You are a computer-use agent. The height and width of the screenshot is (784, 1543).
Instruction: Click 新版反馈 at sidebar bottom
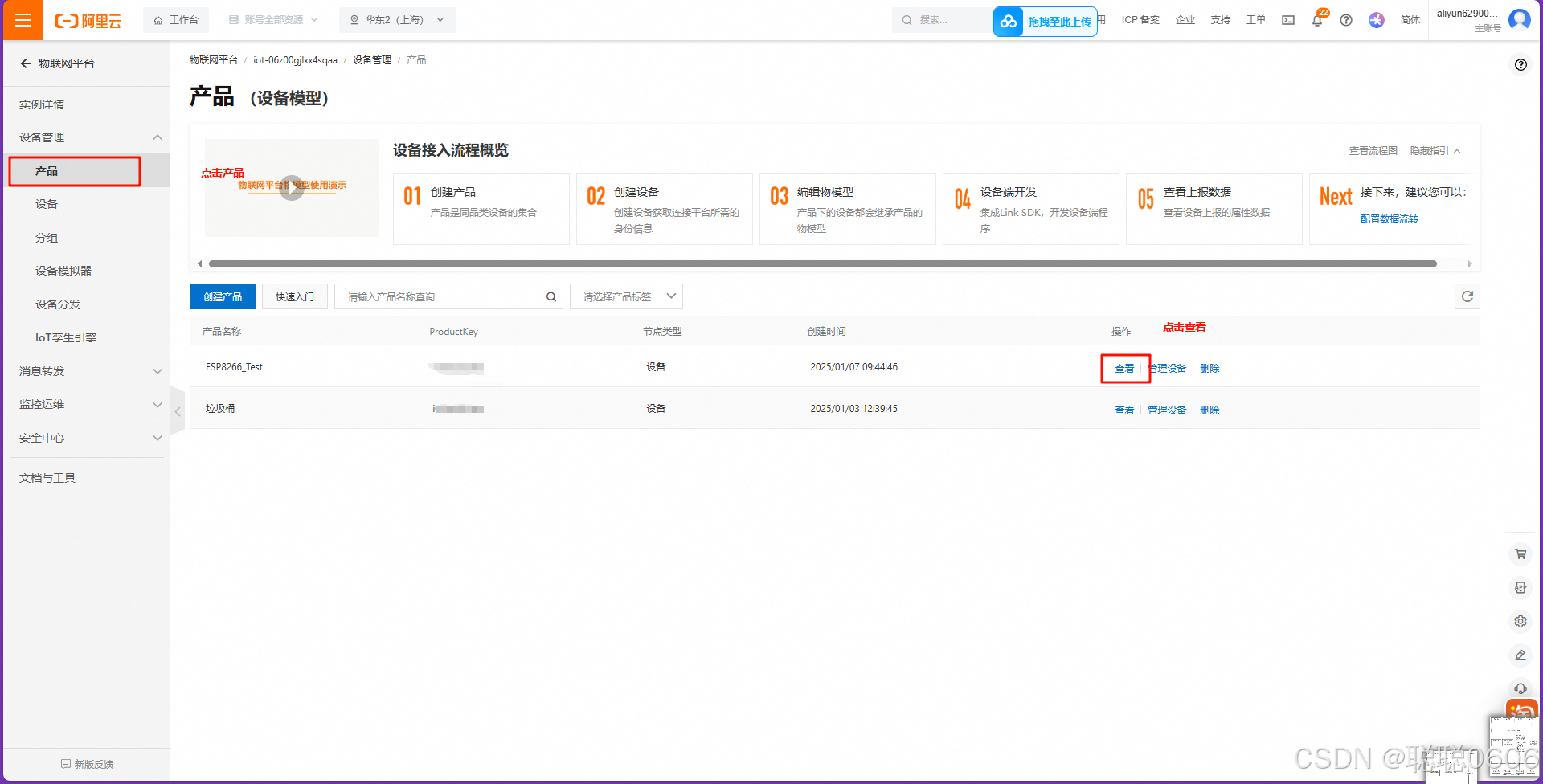[87, 764]
